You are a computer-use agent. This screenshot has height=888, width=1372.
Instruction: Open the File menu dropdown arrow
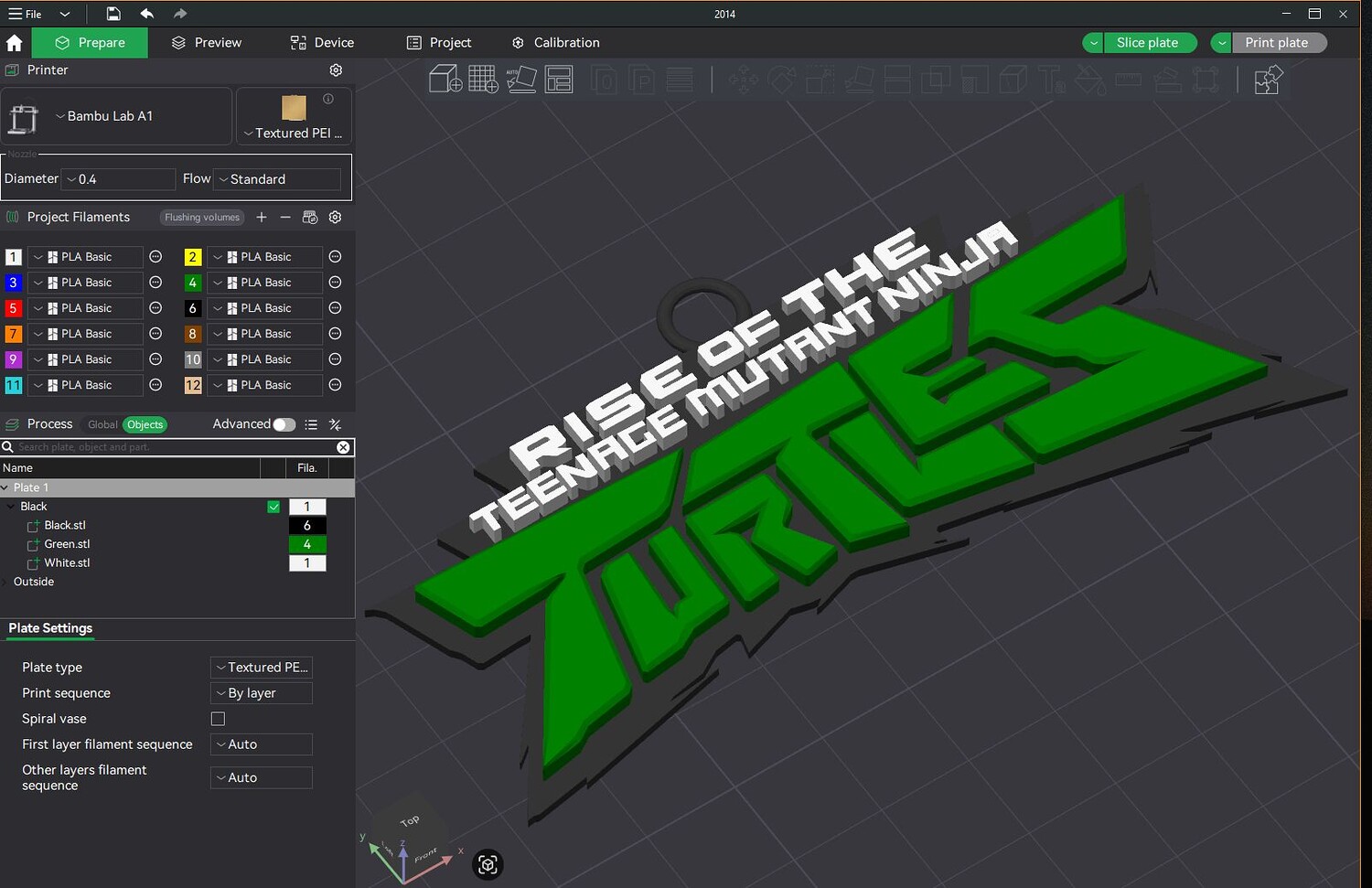[x=65, y=14]
